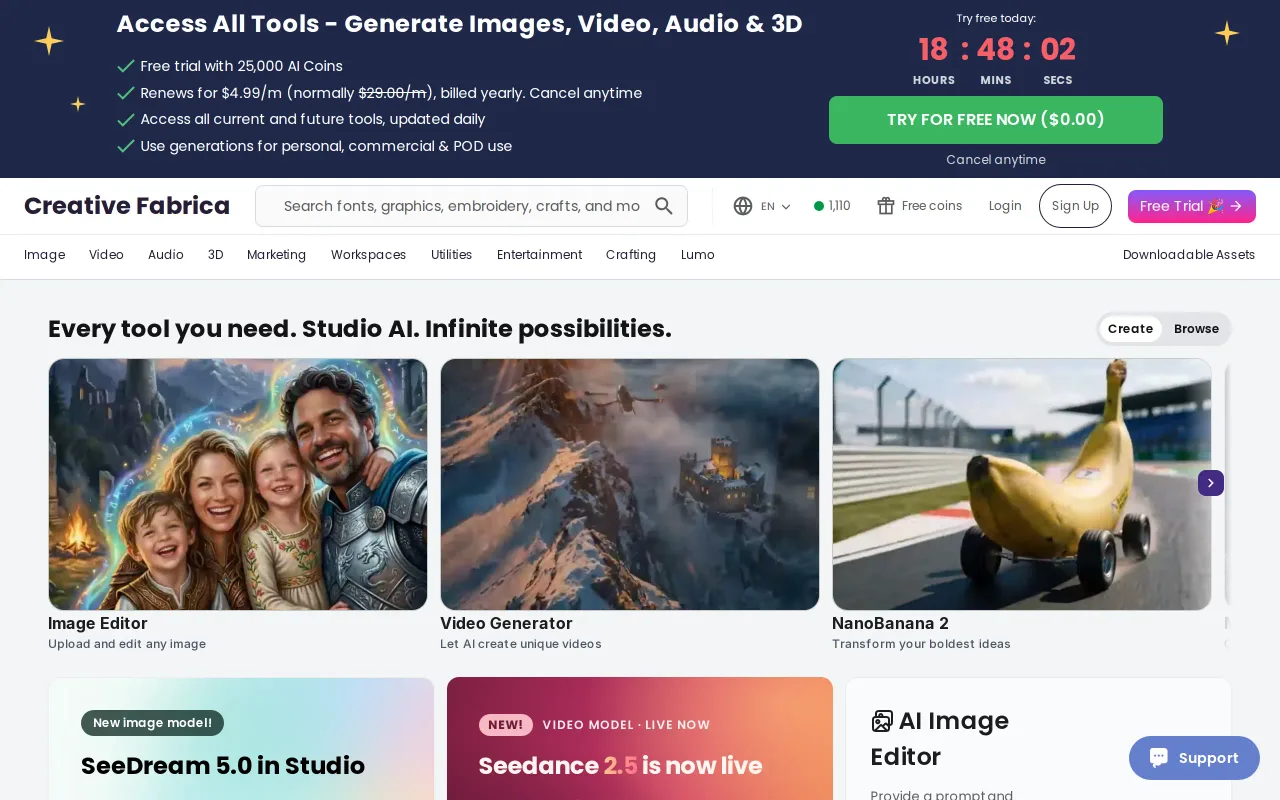Open the 3D menu
Screen dimensions: 1280x800
click(x=215, y=255)
